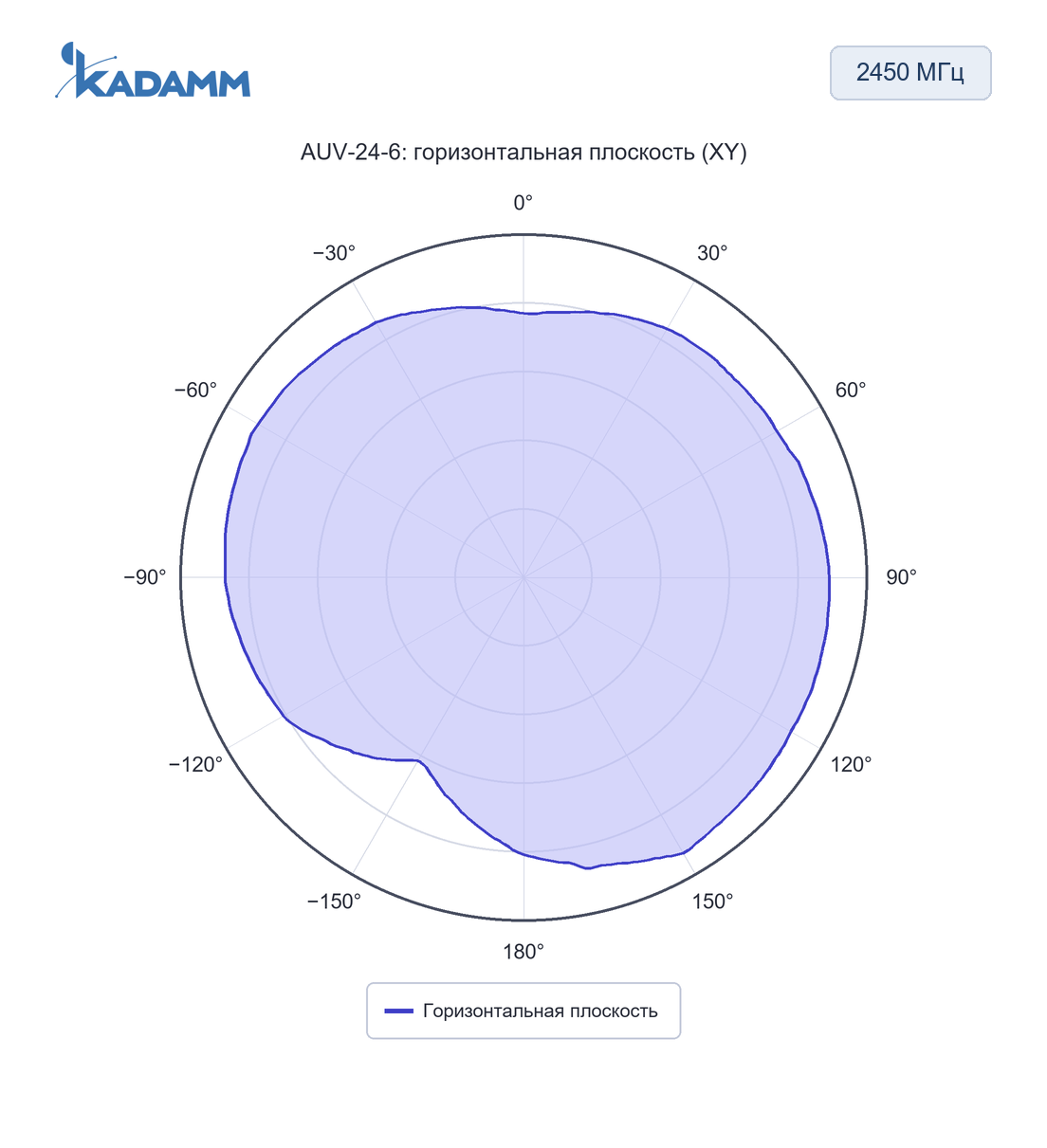This screenshot has width=1047, height=1148.
Task: Click the center of the polar plot
Action: pos(523,577)
